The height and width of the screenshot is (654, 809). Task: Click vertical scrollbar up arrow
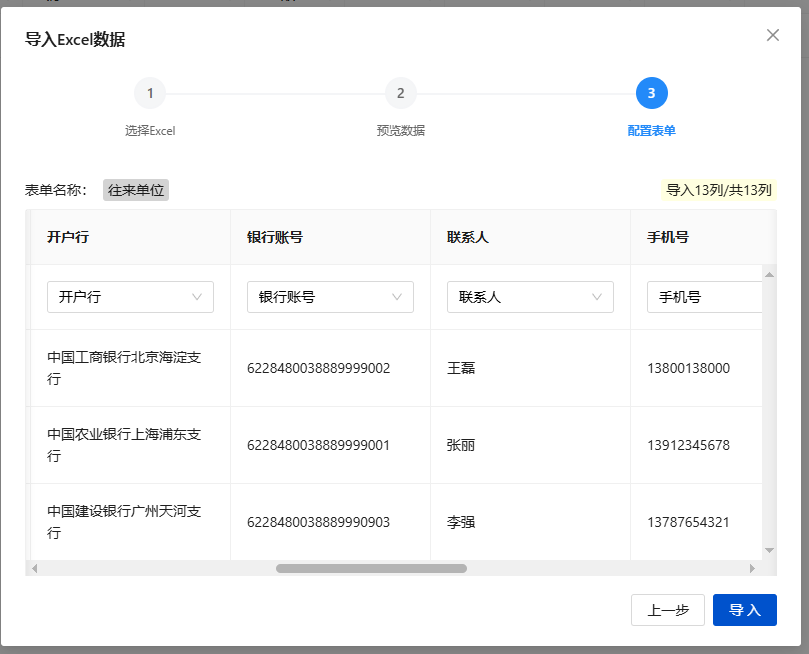769,274
